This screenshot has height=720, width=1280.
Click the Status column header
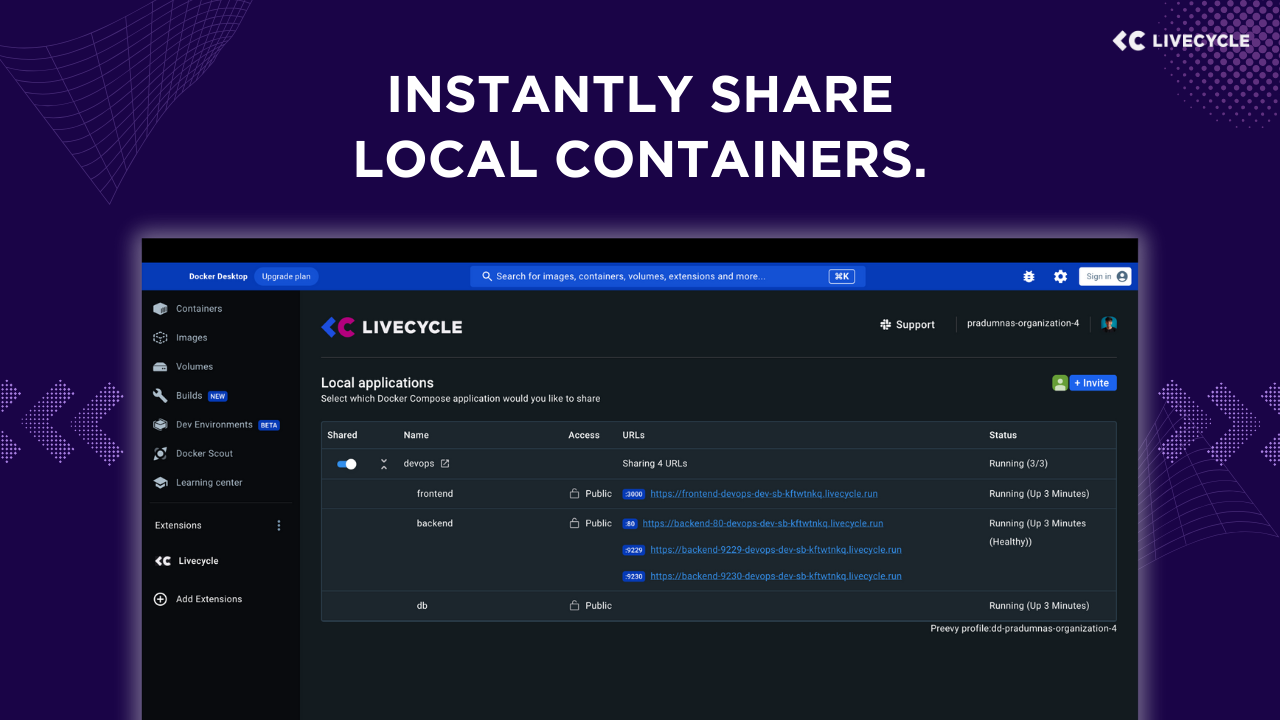point(1003,435)
